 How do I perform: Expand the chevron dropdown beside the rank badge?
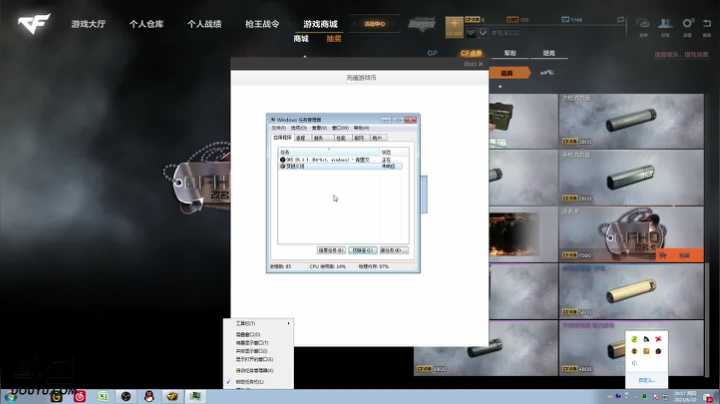click(x=483, y=33)
